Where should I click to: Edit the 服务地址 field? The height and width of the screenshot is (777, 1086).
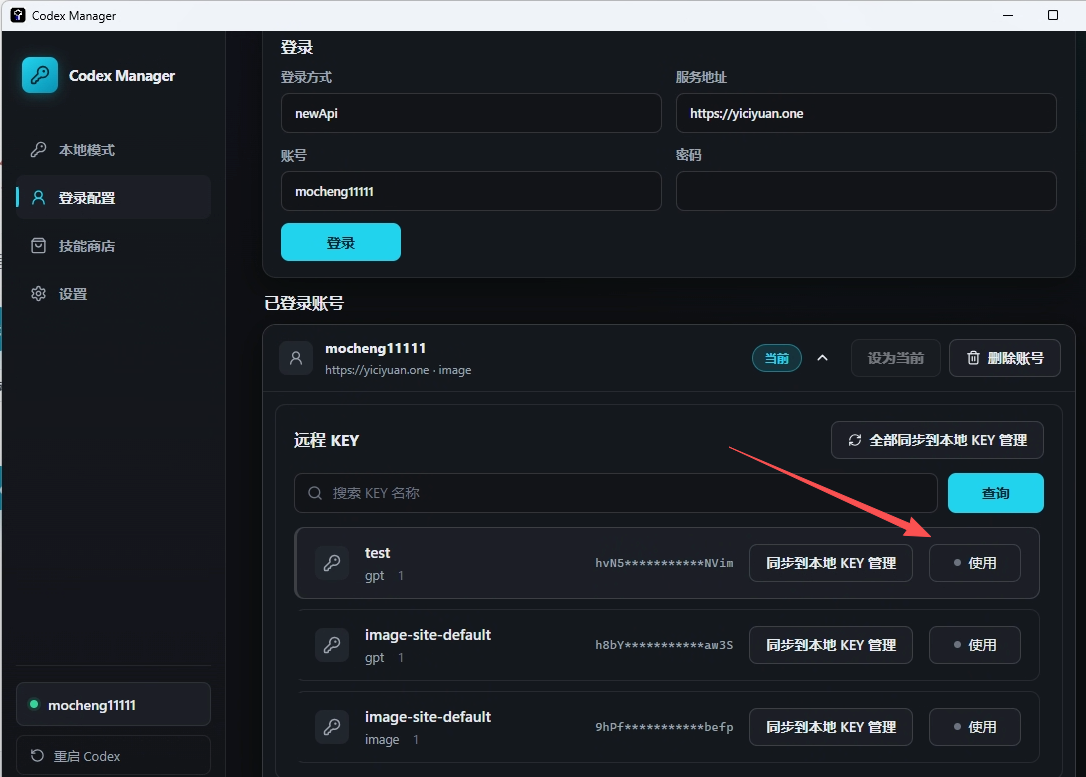pos(866,113)
